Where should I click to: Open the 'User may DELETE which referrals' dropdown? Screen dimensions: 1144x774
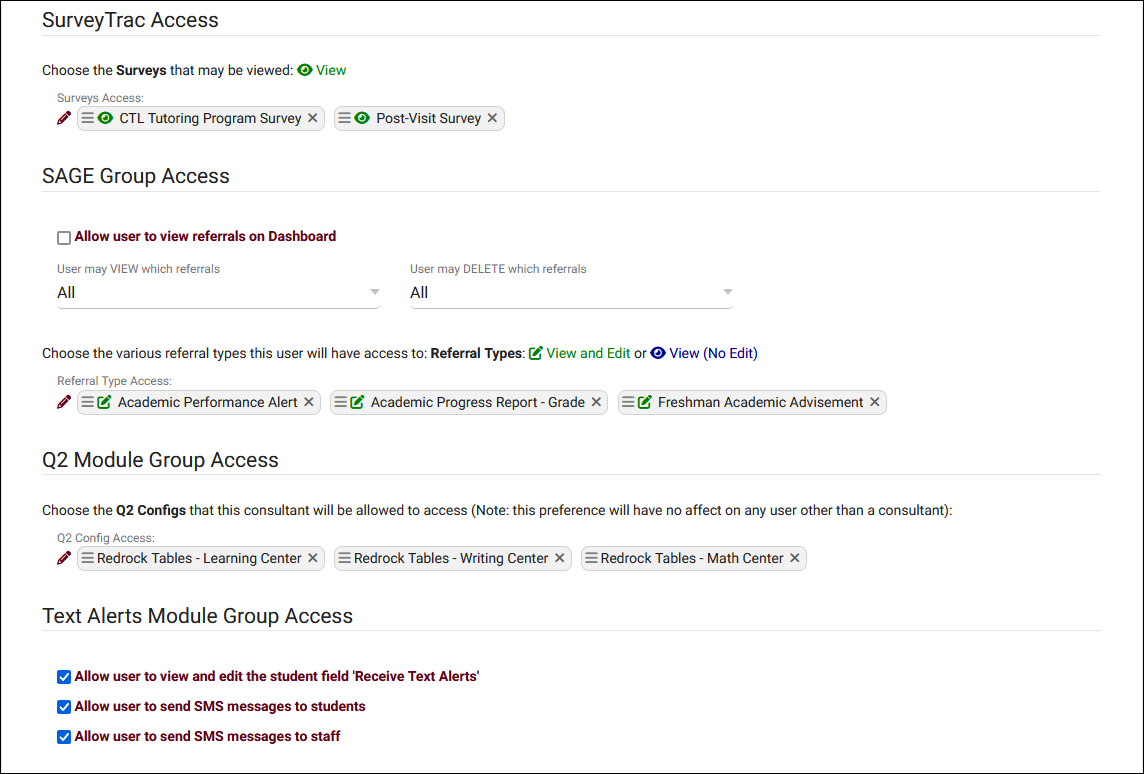pos(571,293)
